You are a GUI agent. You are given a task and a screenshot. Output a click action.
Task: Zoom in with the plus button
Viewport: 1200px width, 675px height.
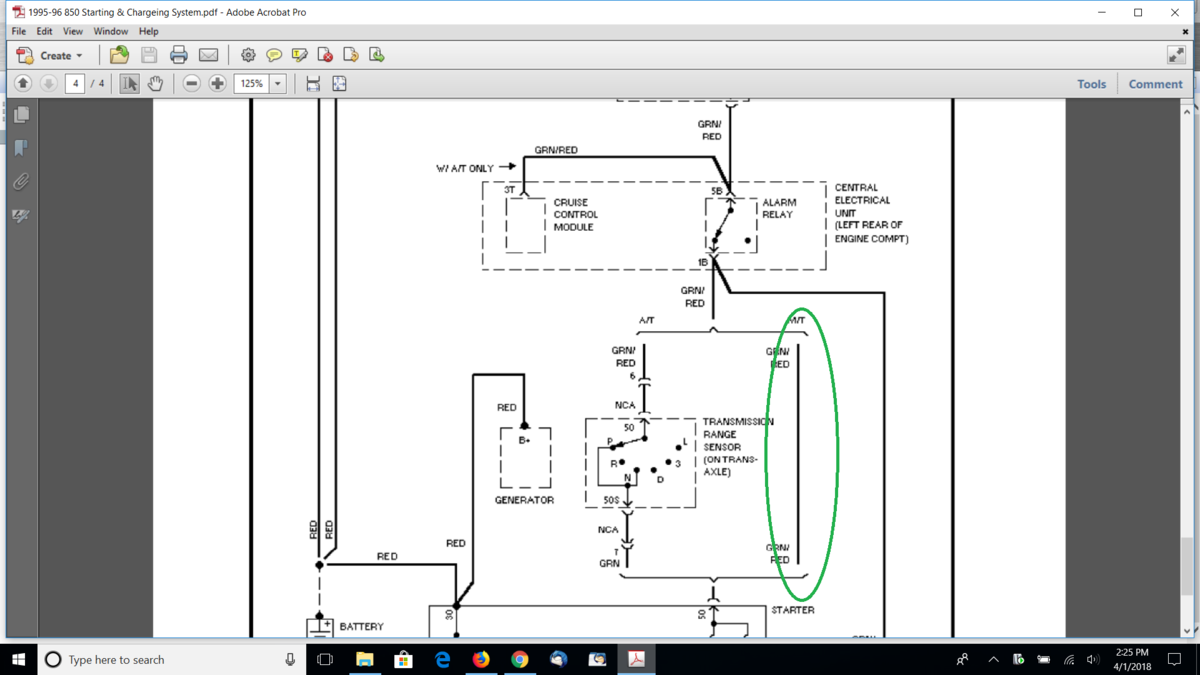tap(217, 84)
